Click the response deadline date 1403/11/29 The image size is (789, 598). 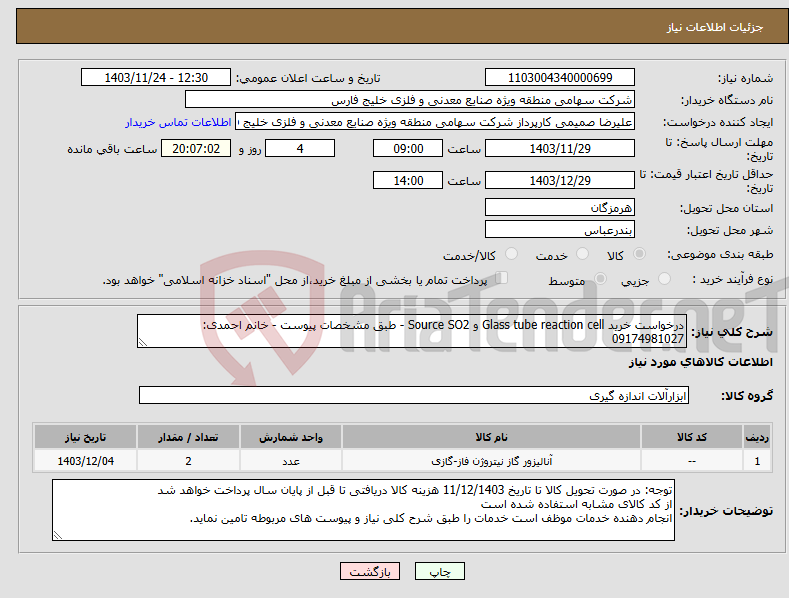pyautogui.click(x=560, y=148)
